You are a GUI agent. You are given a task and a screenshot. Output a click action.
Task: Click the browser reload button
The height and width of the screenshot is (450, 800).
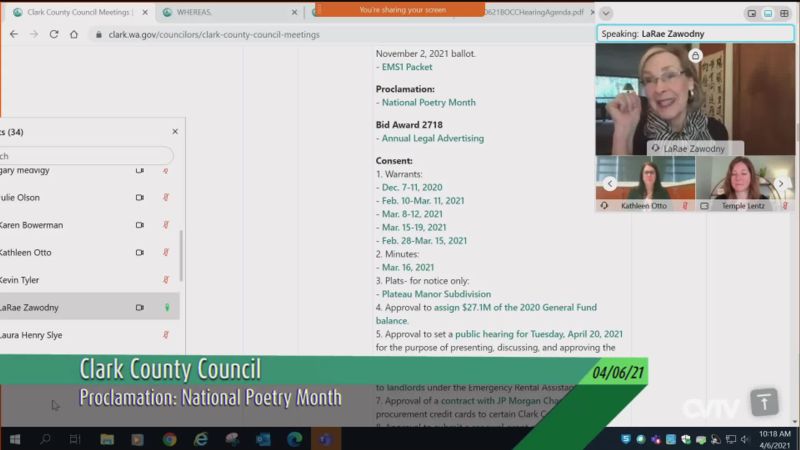click(x=53, y=34)
